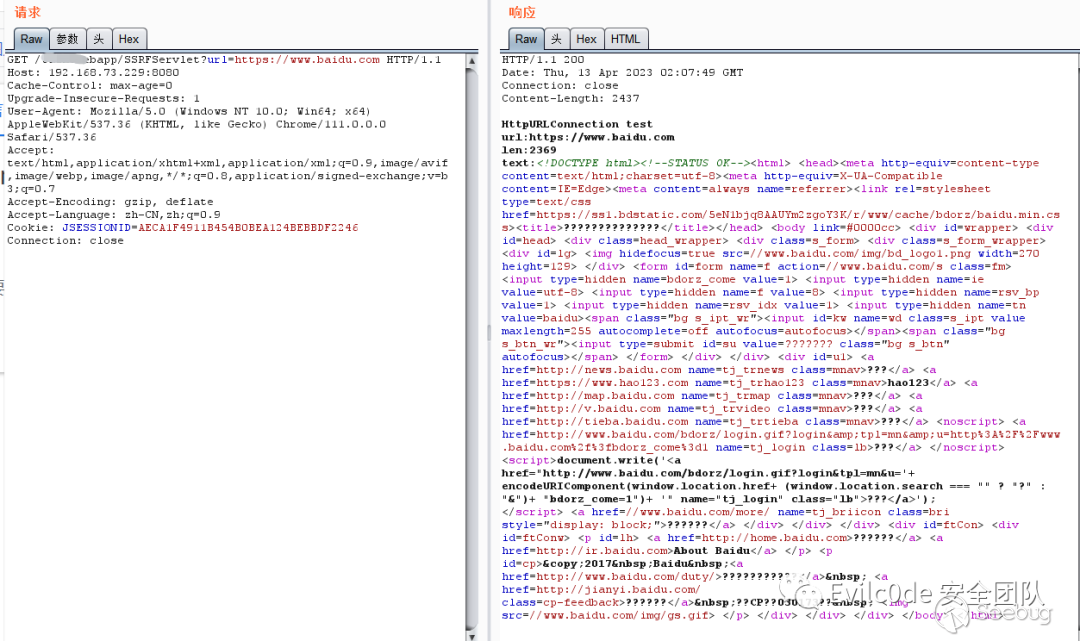Viewport: 1080px width, 641px height.
Task: Select the Raw tab in response panel
Action: [x=526, y=39]
